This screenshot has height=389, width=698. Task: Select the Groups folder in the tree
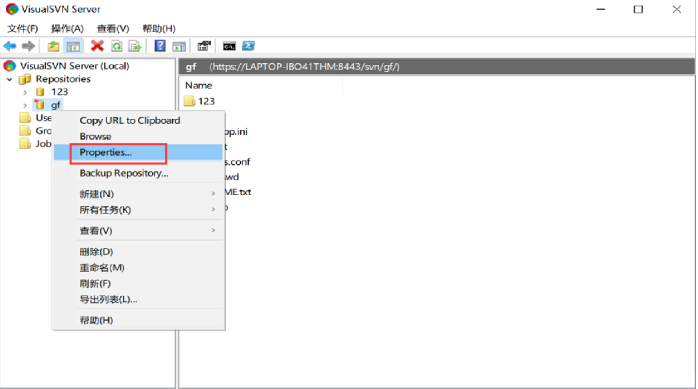coord(36,131)
